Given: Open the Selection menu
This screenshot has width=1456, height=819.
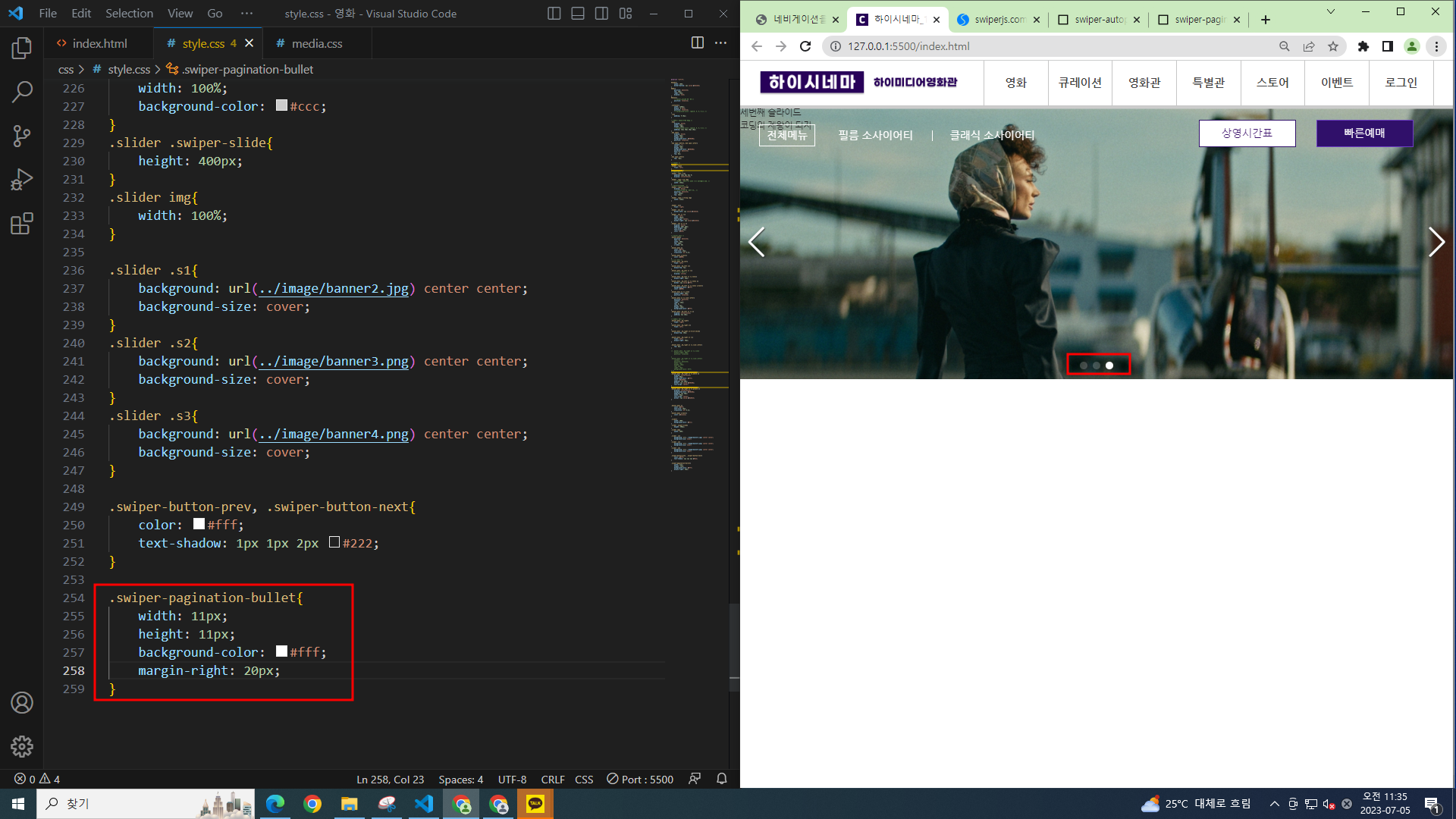Looking at the screenshot, I should coord(129,14).
